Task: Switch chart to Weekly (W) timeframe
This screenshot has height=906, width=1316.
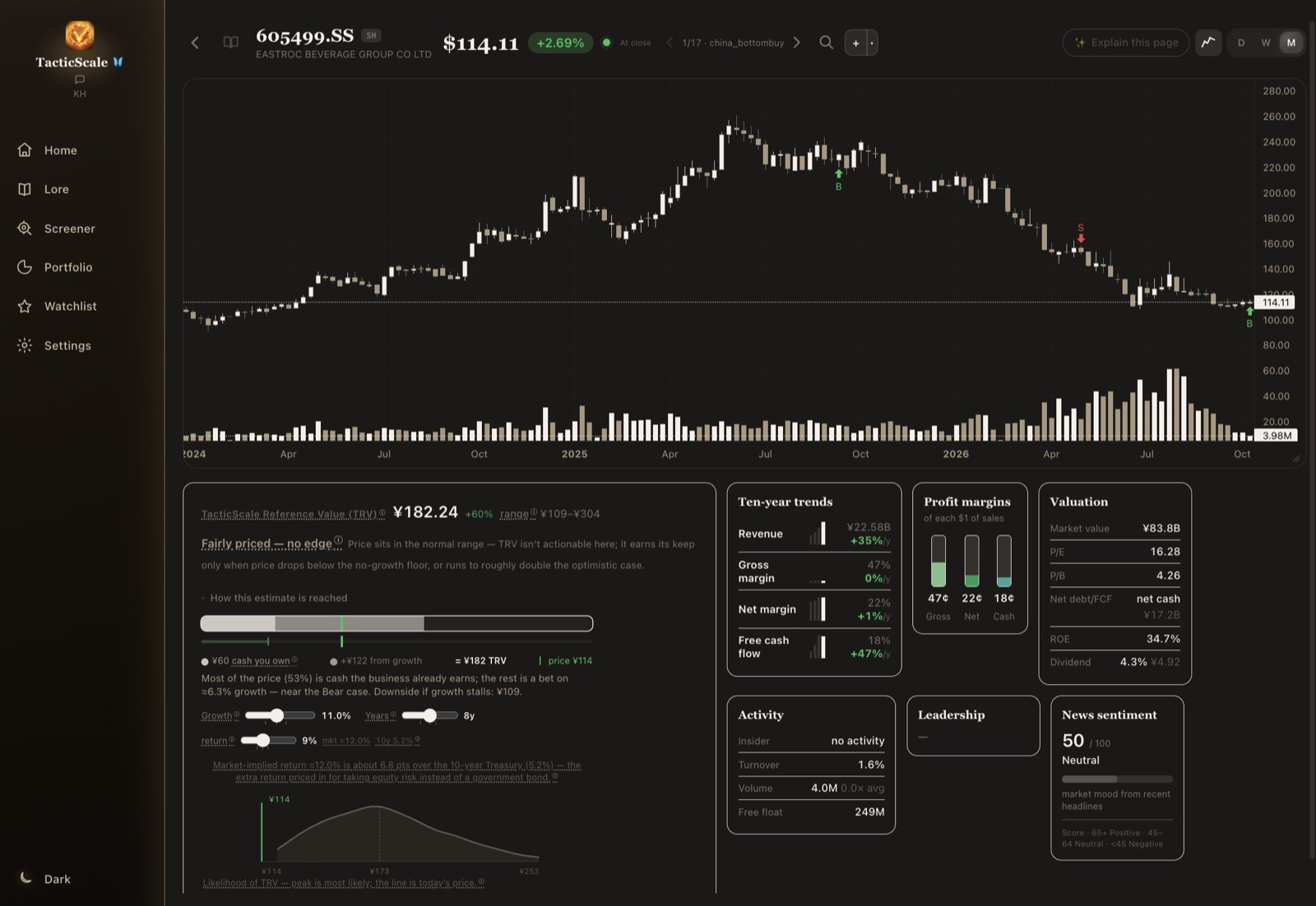Action: [x=1266, y=43]
